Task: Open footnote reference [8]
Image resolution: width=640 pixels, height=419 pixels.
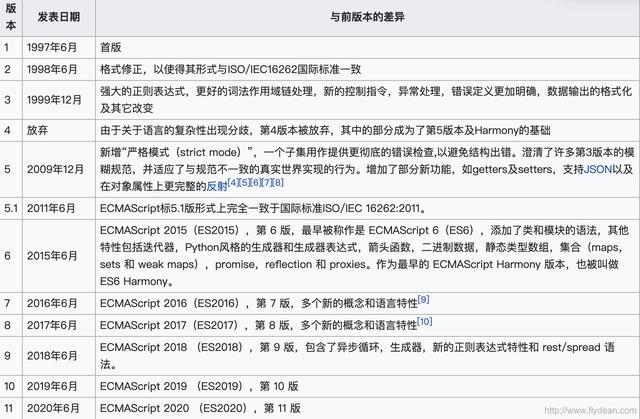Action: pyautogui.click(x=278, y=182)
